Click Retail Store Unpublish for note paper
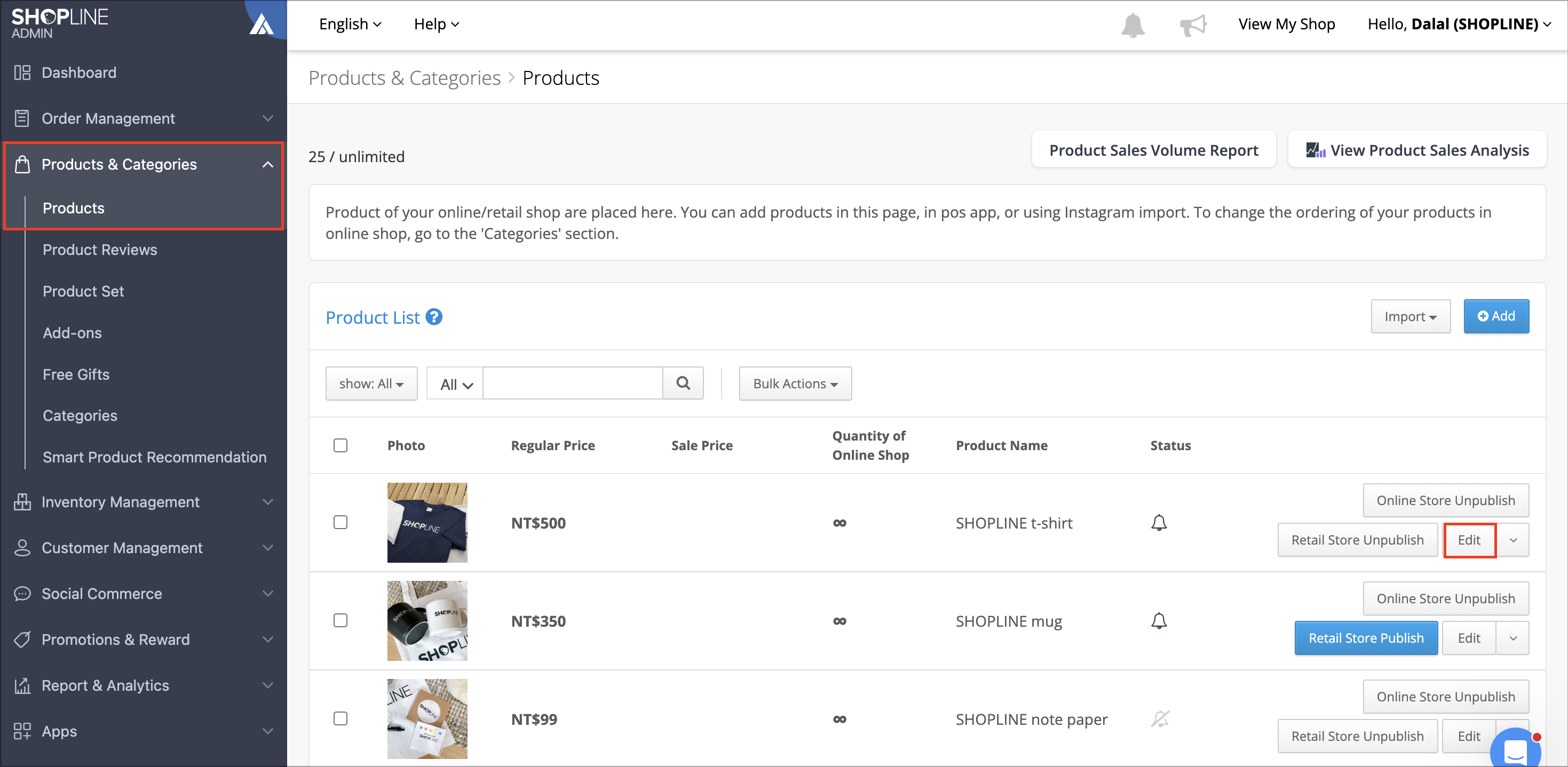Image resolution: width=1568 pixels, height=767 pixels. [x=1357, y=736]
